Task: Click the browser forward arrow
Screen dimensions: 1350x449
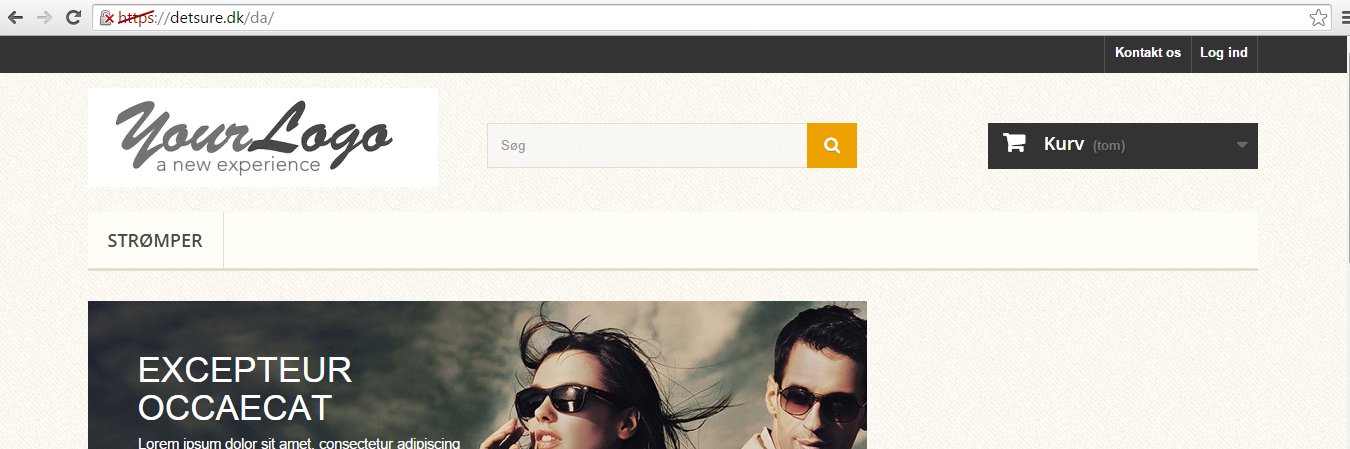Action: pyautogui.click(x=44, y=17)
